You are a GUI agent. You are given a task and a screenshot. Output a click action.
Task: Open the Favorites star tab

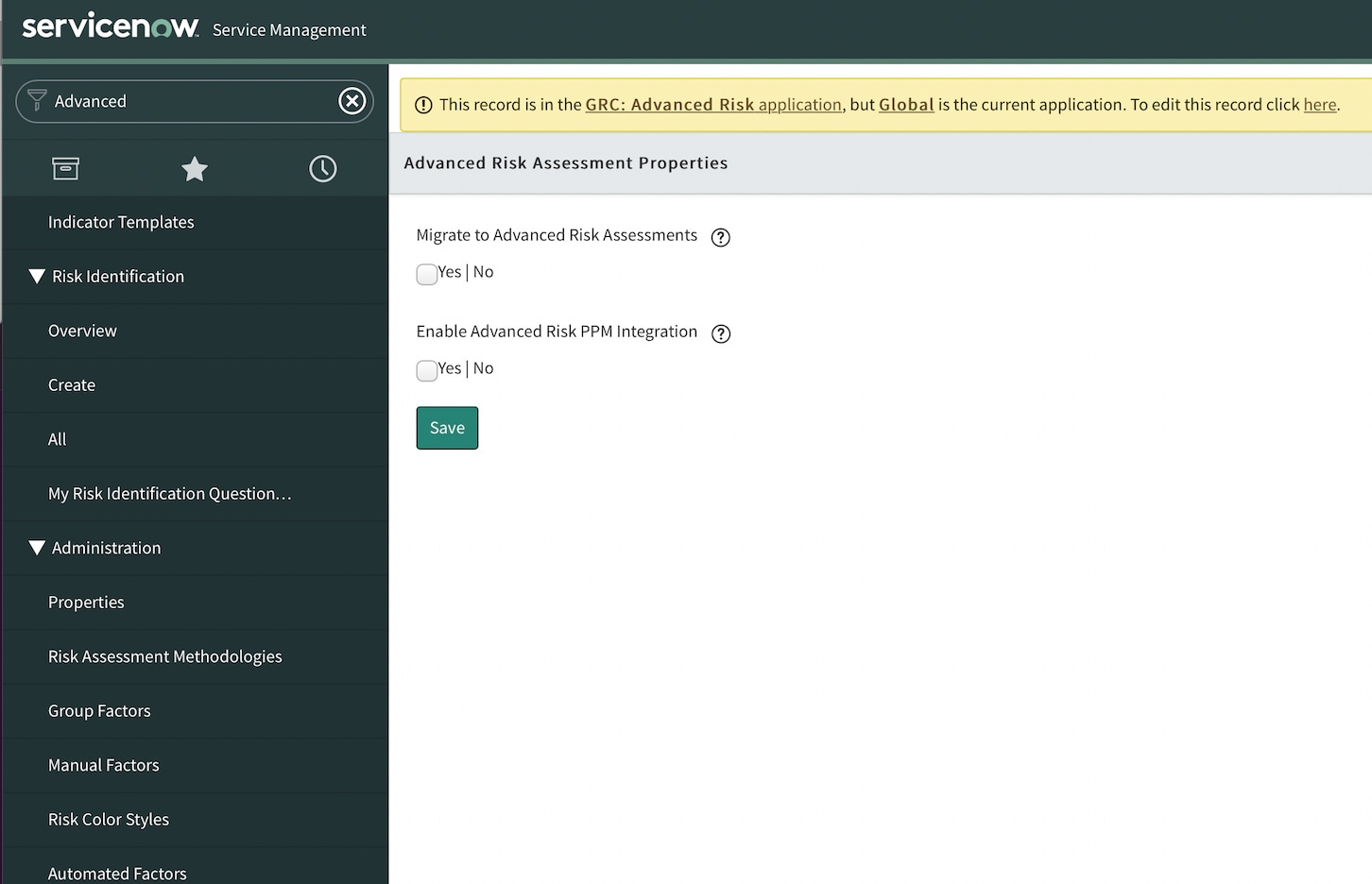194,168
